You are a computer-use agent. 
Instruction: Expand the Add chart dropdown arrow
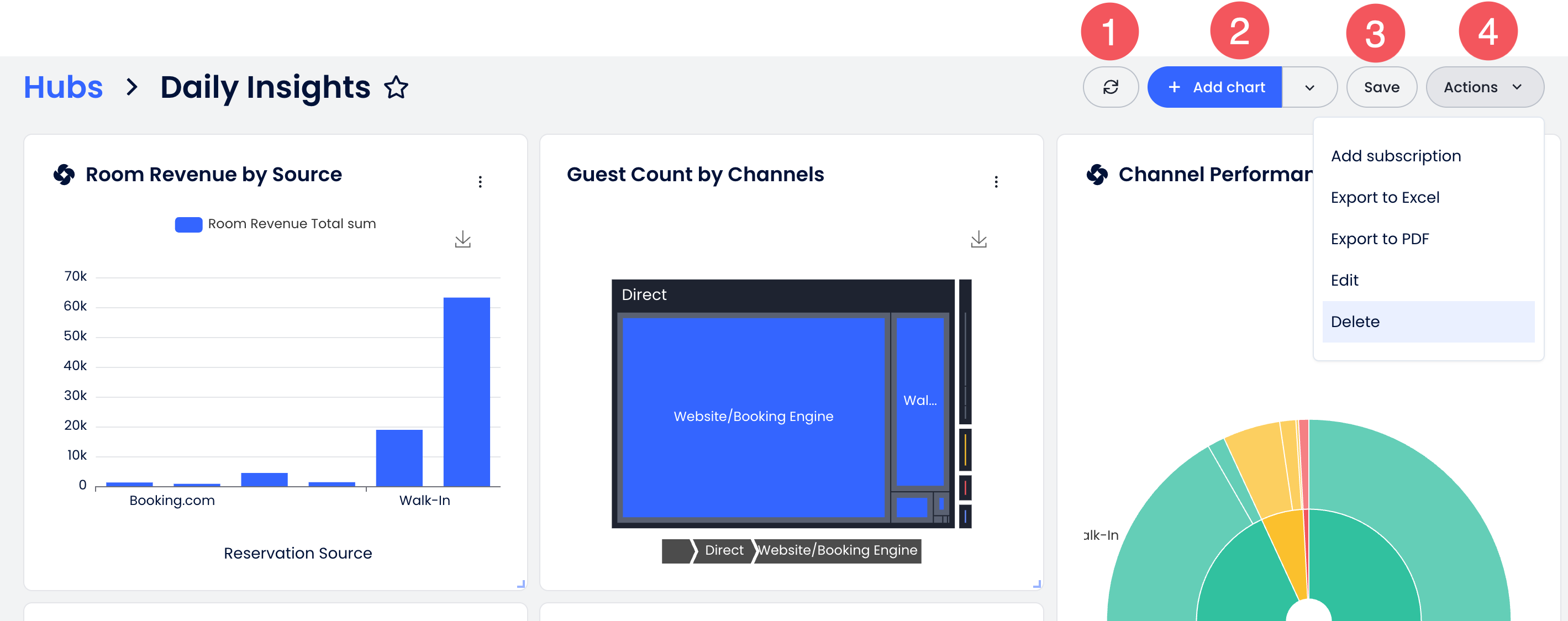[x=1309, y=87]
